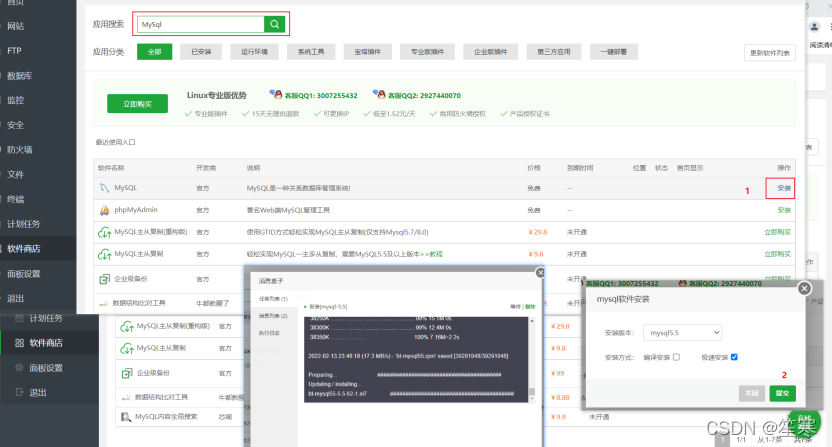Click the MySQL内容全局搜索 magnifier icon
Viewport: 832px width, 447px height.
click(125, 417)
